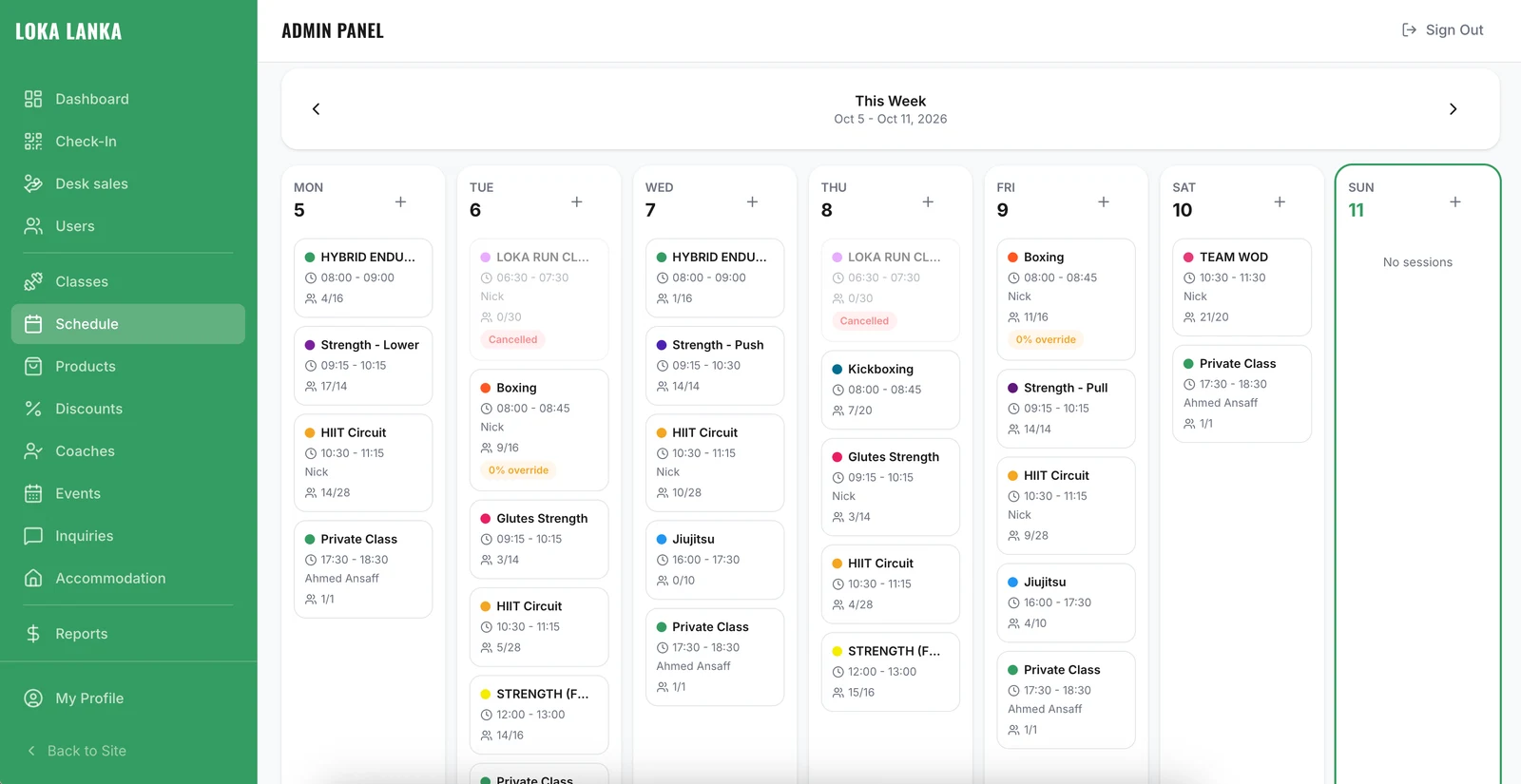Open the Schedule menu item
Image resolution: width=1521 pixels, height=784 pixels.
click(x=128, y=324)
